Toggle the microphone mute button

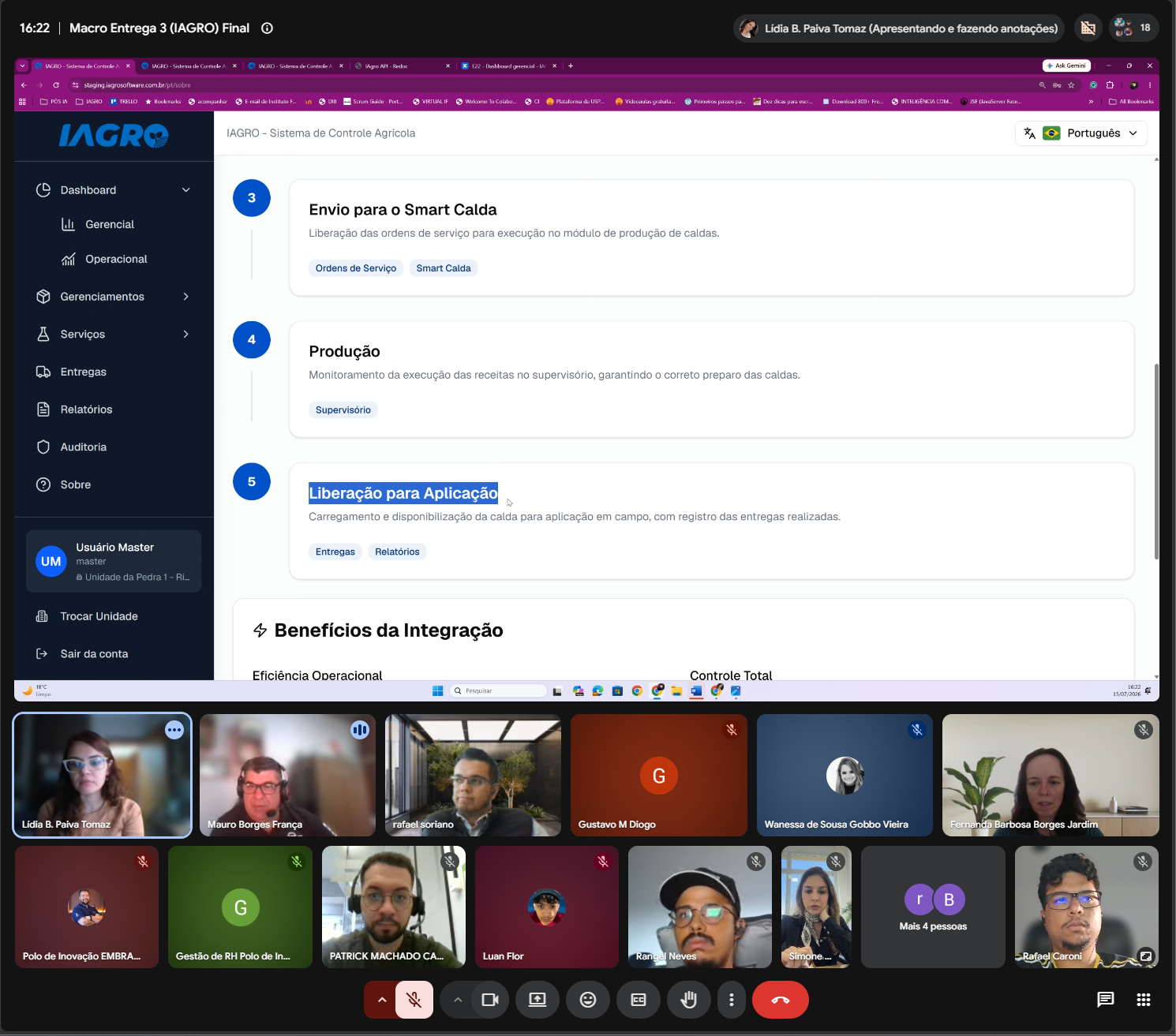pos(414,1000)
